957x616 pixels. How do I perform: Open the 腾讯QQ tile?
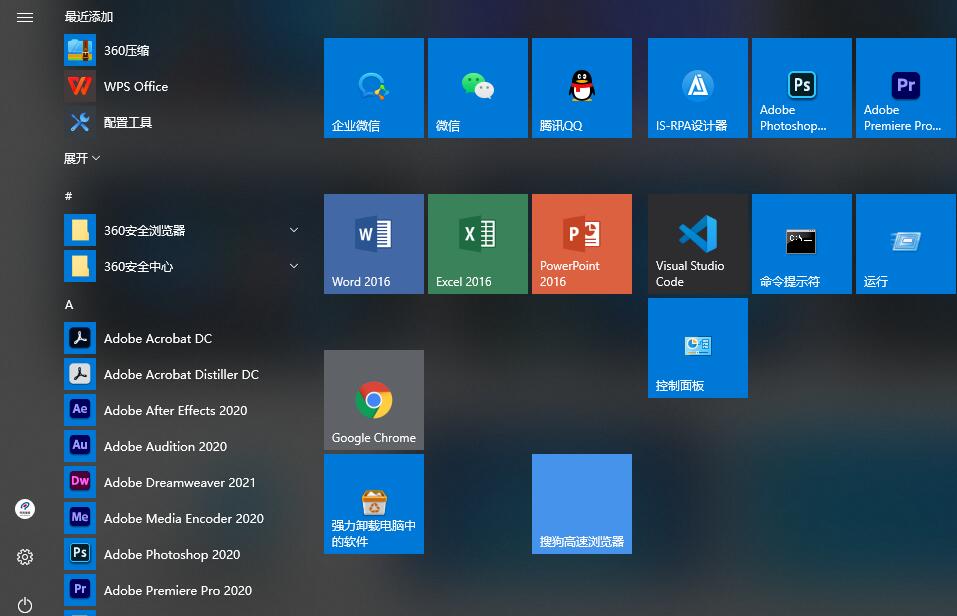582,88
